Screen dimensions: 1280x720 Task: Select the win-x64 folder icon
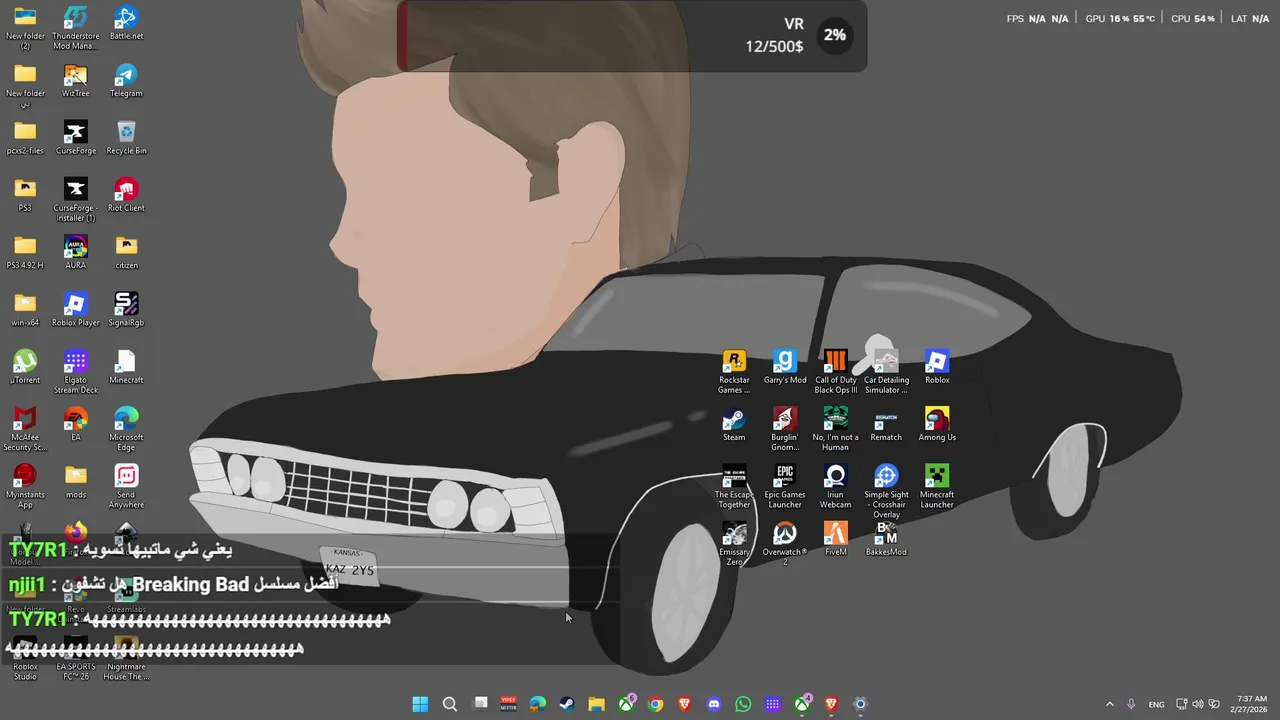(x=25, y=310)
